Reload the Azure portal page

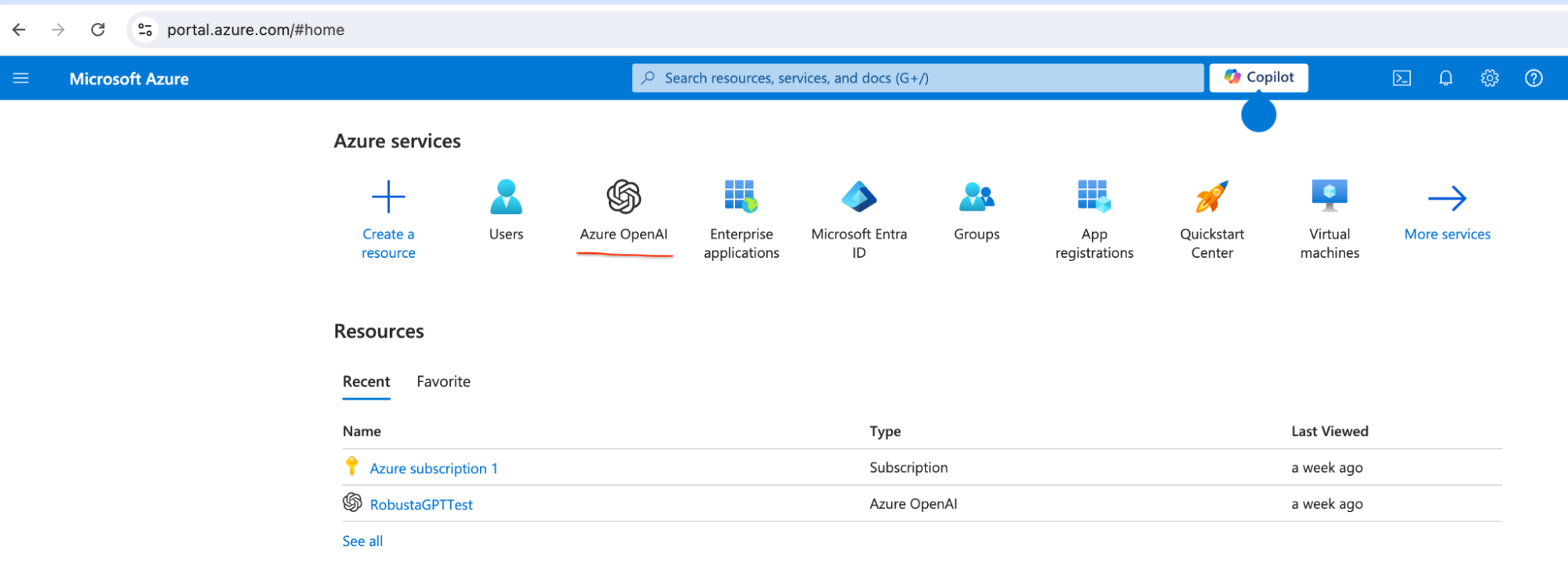point(98,30)
